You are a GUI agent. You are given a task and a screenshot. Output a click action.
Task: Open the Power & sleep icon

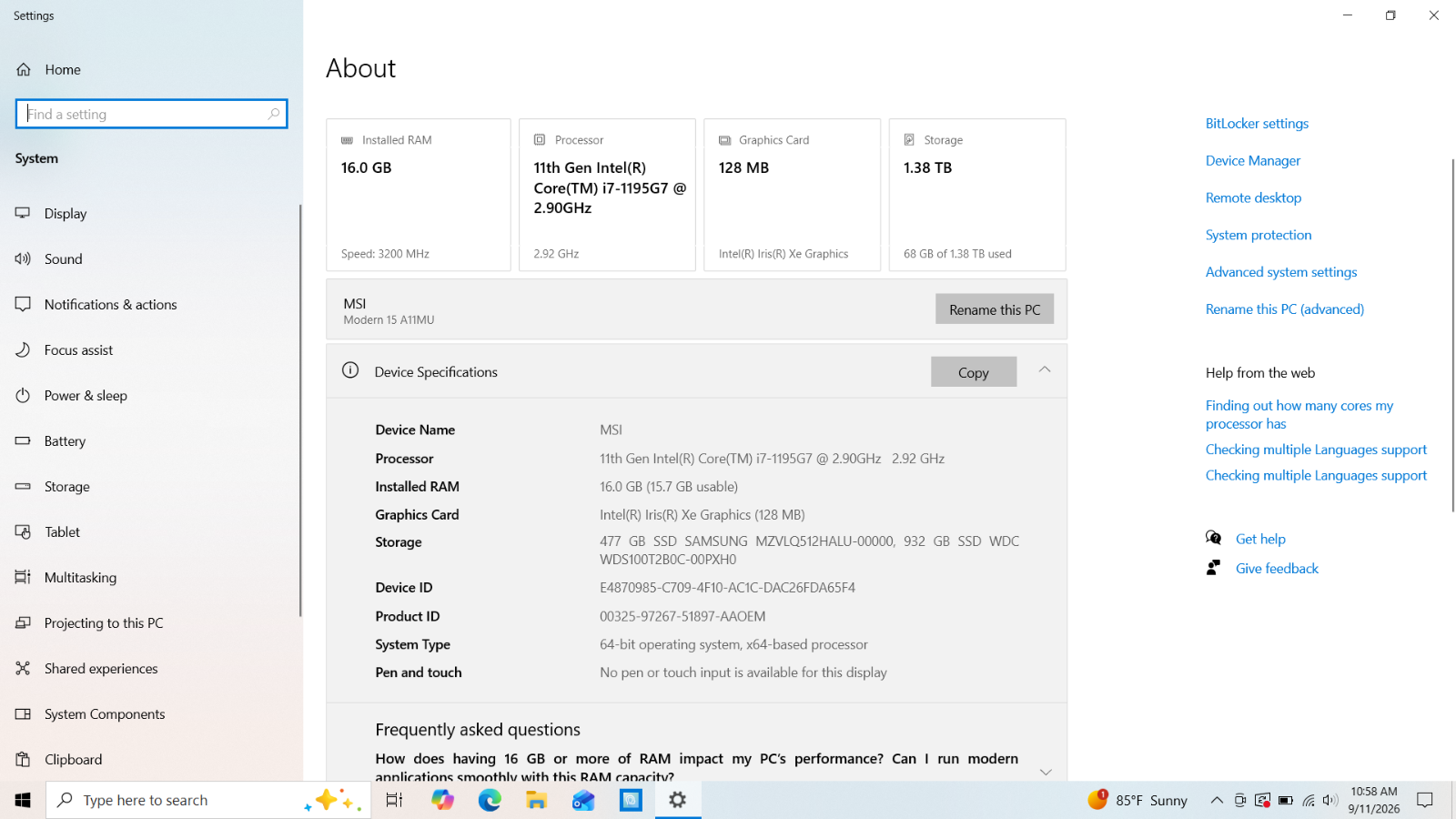coord(23,395)
